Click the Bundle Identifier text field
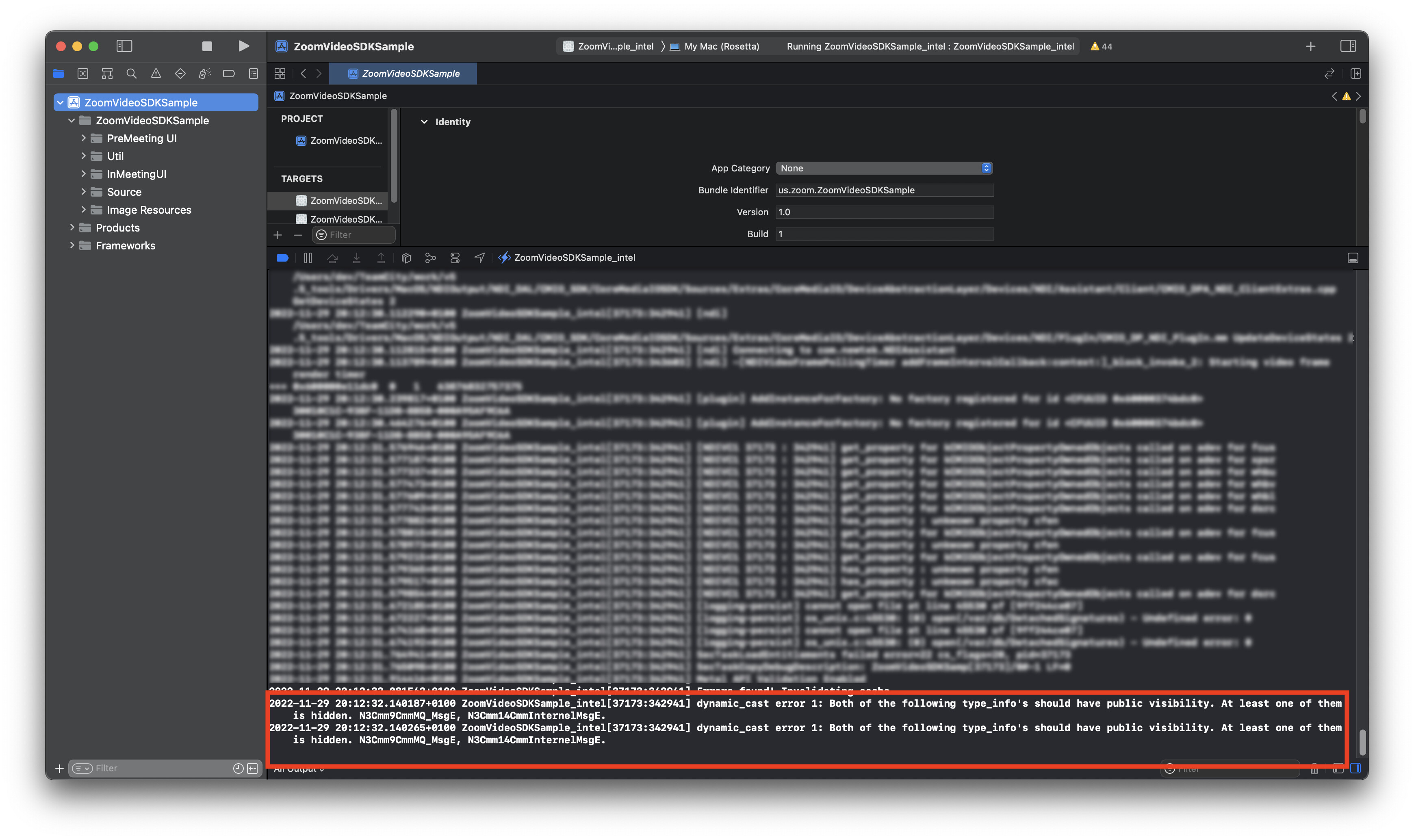 pyautogui.click(x=884, y=190)
